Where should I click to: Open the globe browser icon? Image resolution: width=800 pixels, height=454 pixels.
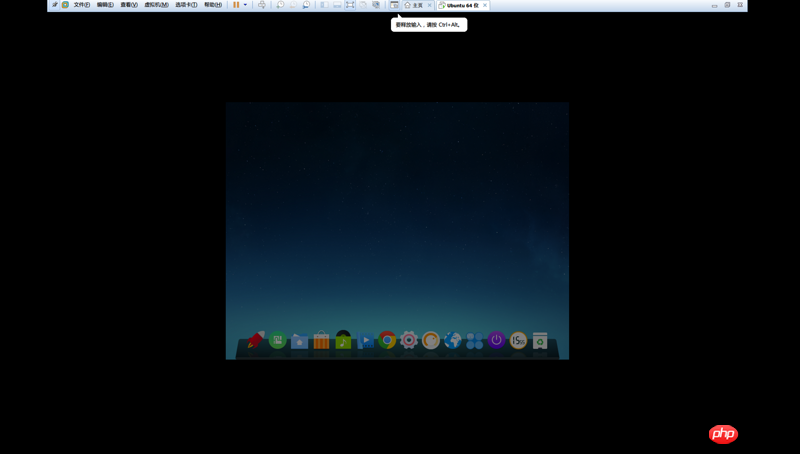coord(452,341)
